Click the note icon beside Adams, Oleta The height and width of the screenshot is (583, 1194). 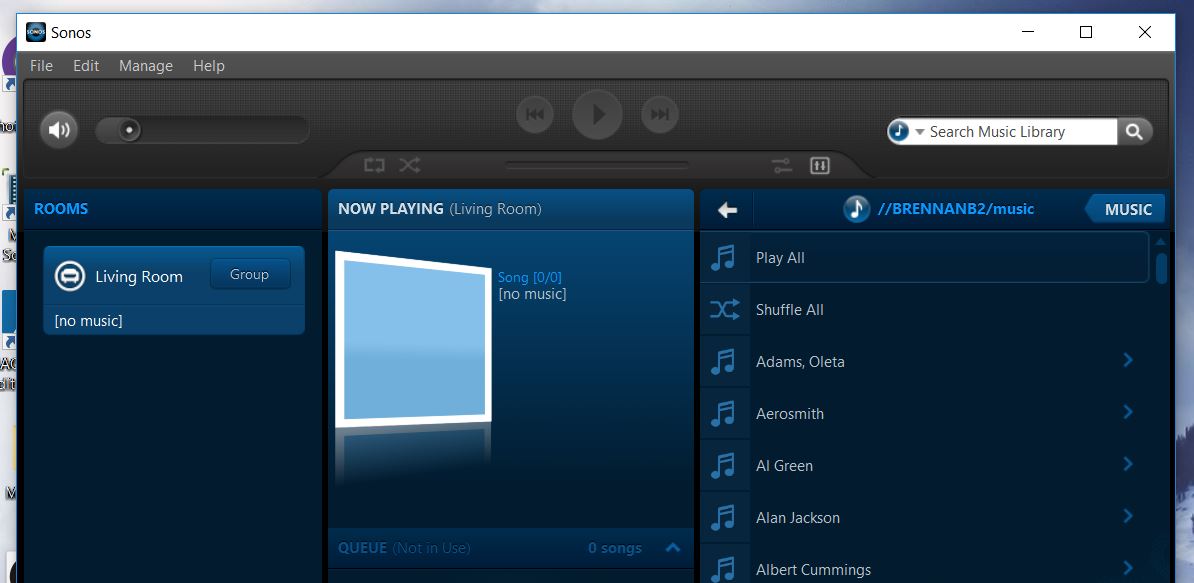(723, 361)
